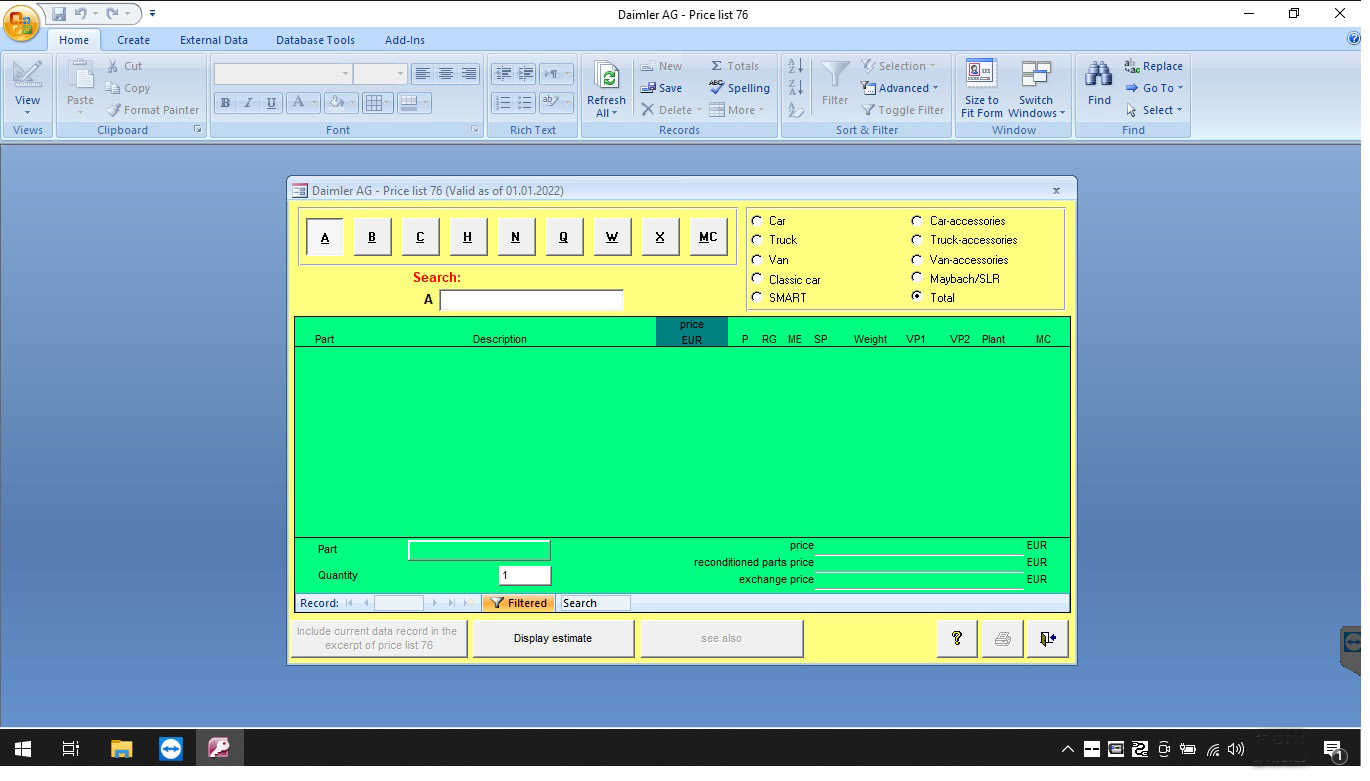Switch to the External Data tab

[214, 40]
